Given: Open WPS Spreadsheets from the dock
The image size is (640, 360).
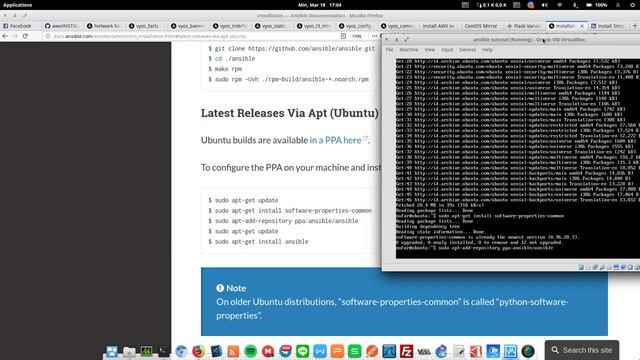Looking at the screenshot, I should click(354, 351).
